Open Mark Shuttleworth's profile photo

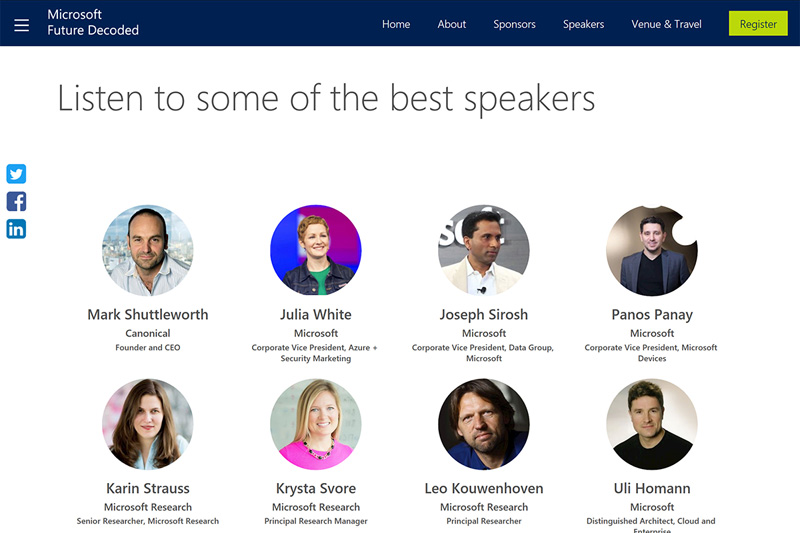147,250
